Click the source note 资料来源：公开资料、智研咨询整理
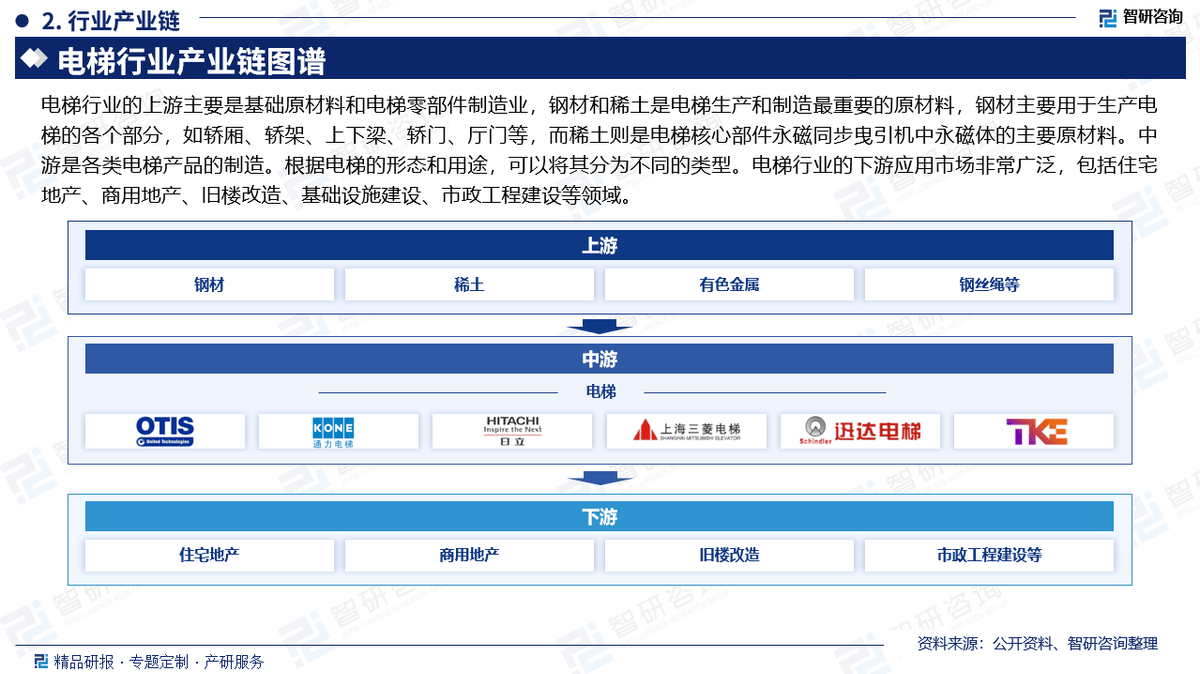1200x674 pixels. pos(1037,644)
